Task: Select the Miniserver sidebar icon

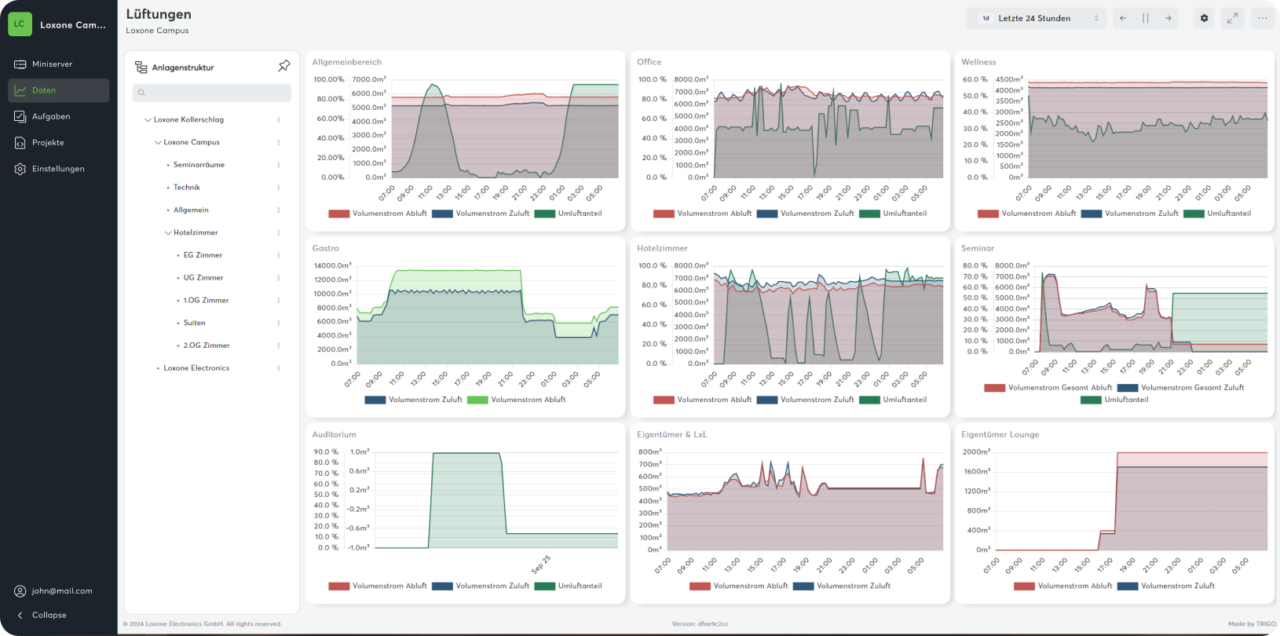Action: 18,63
